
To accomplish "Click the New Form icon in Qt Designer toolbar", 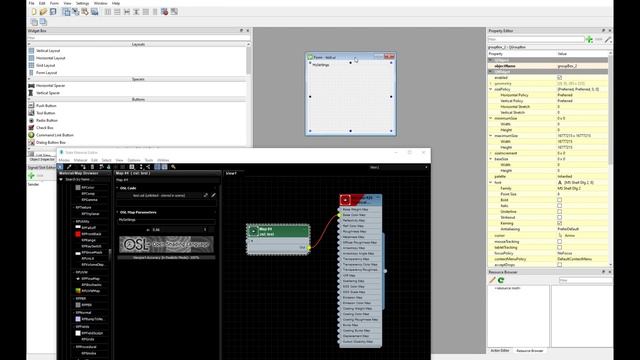I will 34,12.
